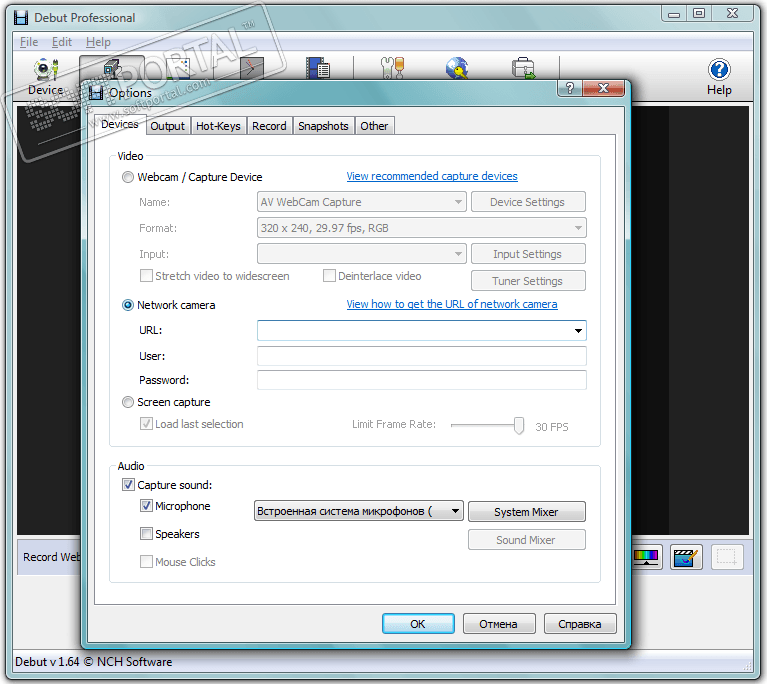Click the Отмена cancel button
Viewport: 767px width, 684px height.
pyautogui.click(x=499, y=624)
